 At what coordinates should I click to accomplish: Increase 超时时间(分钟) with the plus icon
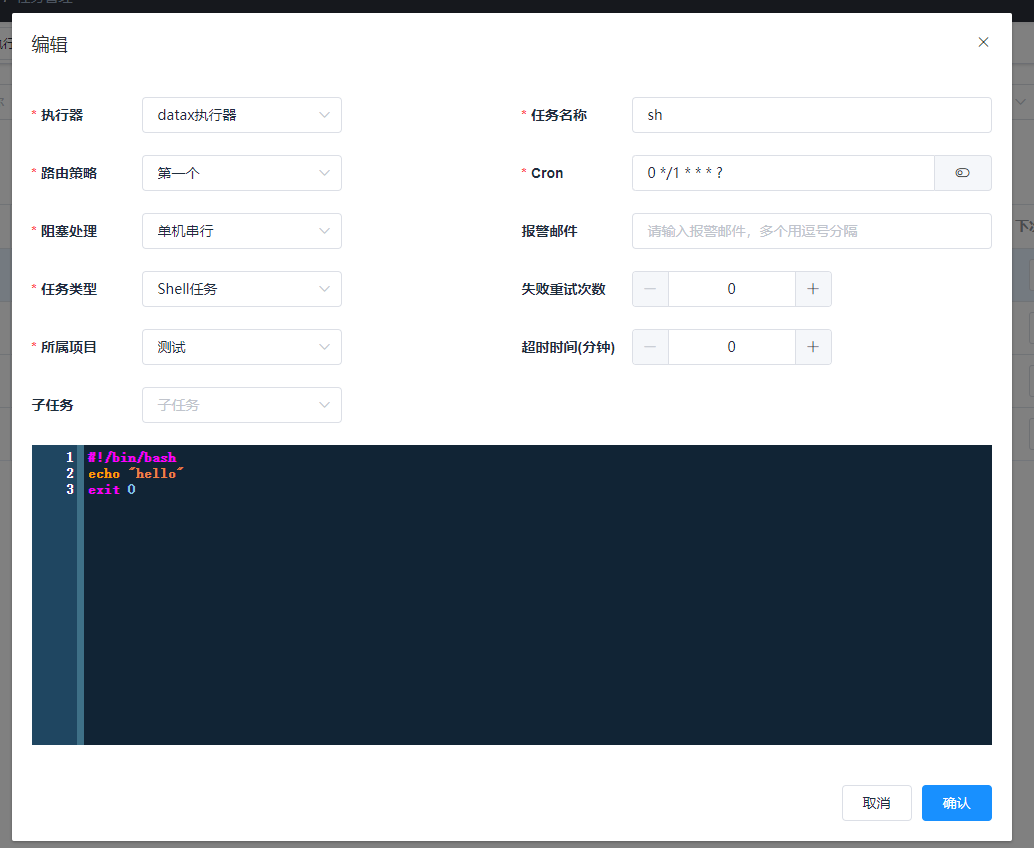(812, 346)
